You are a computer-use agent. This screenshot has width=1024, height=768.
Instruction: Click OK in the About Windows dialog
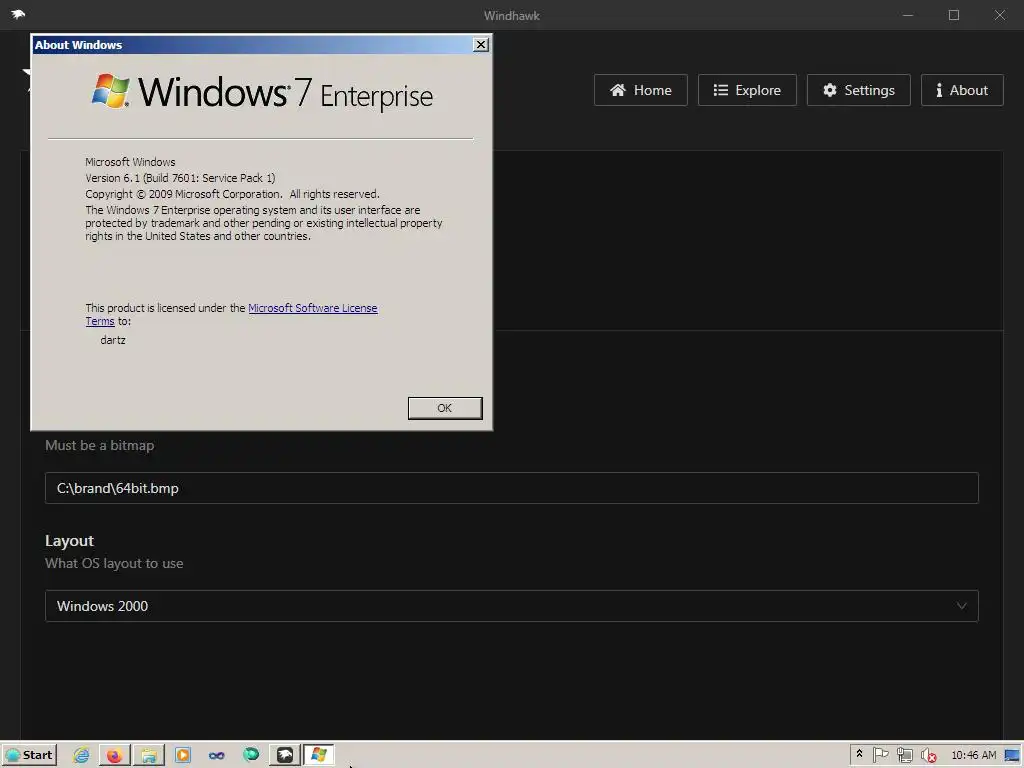click(x=445, y=408)
